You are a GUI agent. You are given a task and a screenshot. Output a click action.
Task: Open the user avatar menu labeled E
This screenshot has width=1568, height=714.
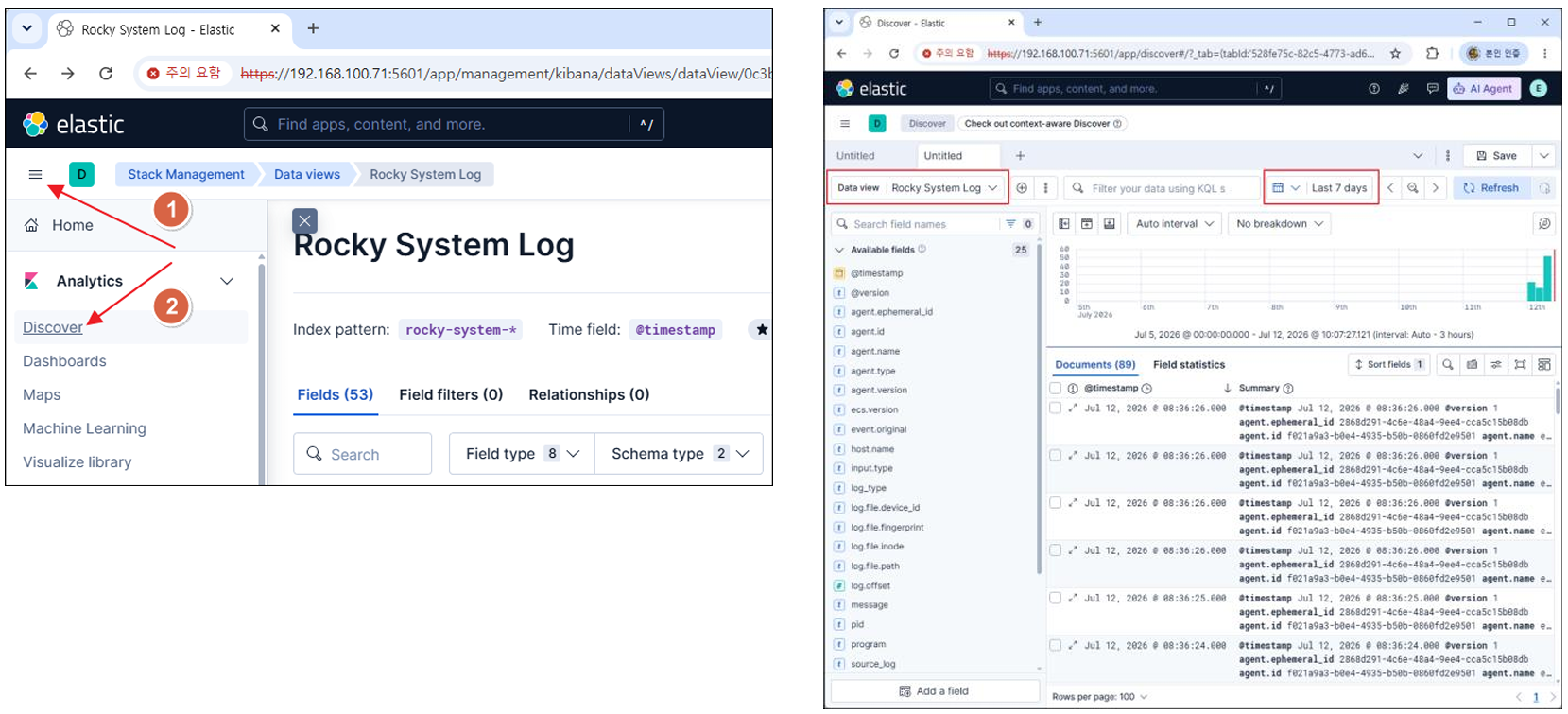(1539, 88)
